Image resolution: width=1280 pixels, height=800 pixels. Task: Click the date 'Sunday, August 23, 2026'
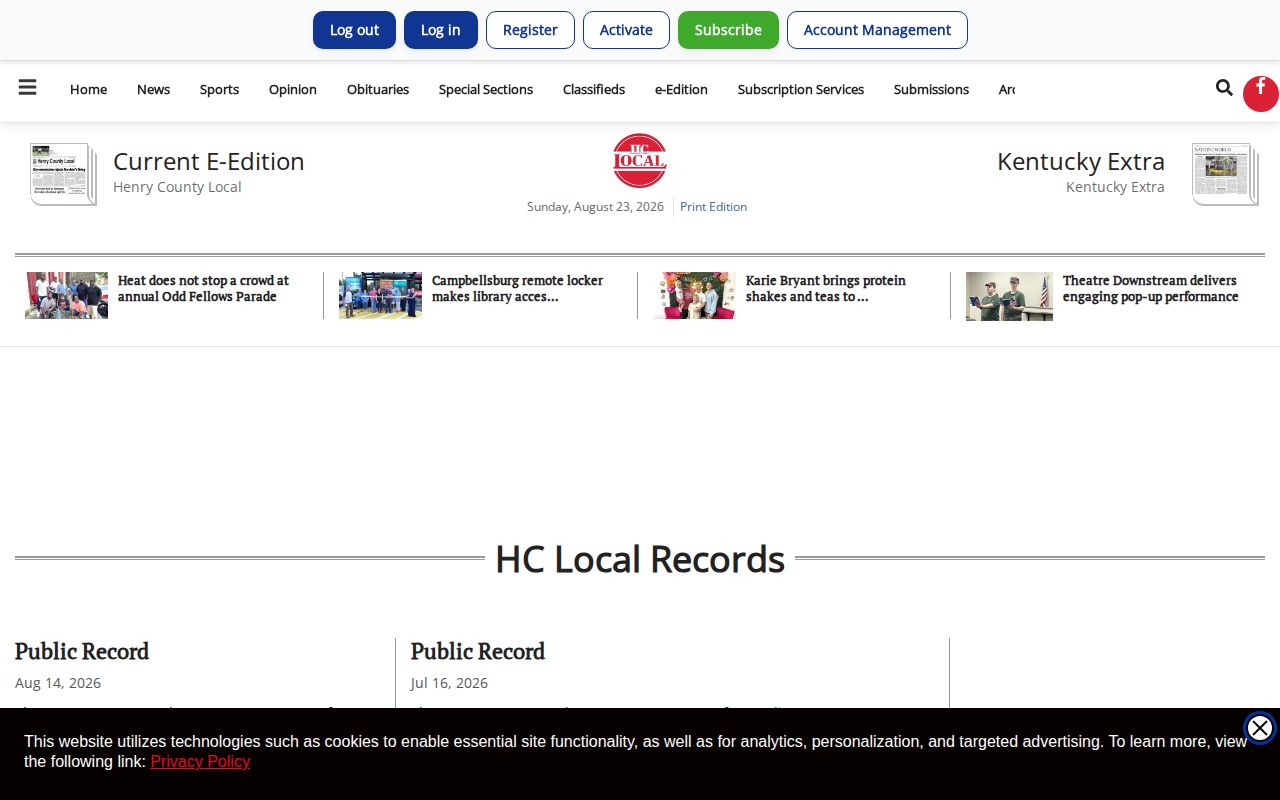coord(595,207)
